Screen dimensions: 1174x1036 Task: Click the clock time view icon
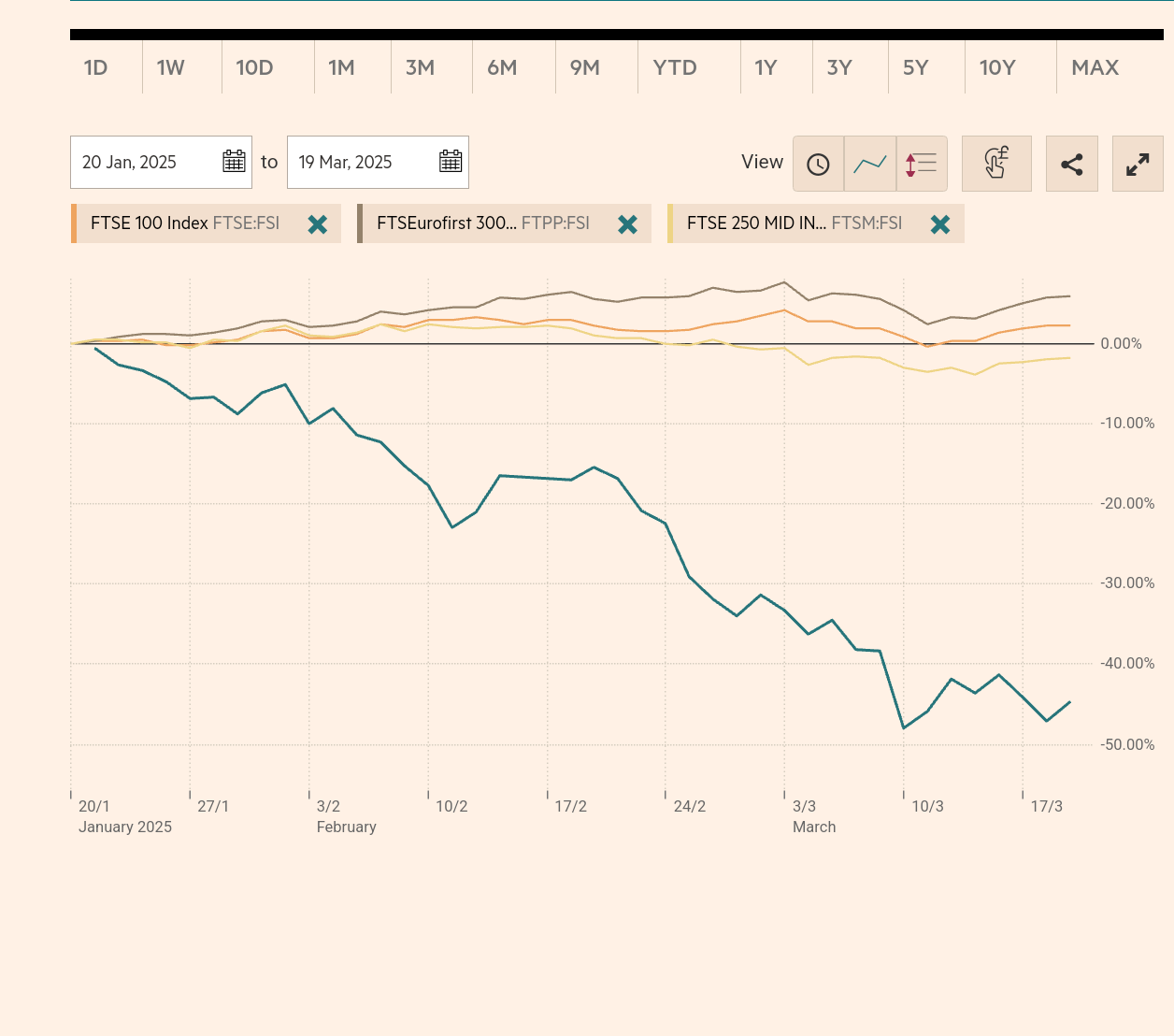tap(818, 164)
